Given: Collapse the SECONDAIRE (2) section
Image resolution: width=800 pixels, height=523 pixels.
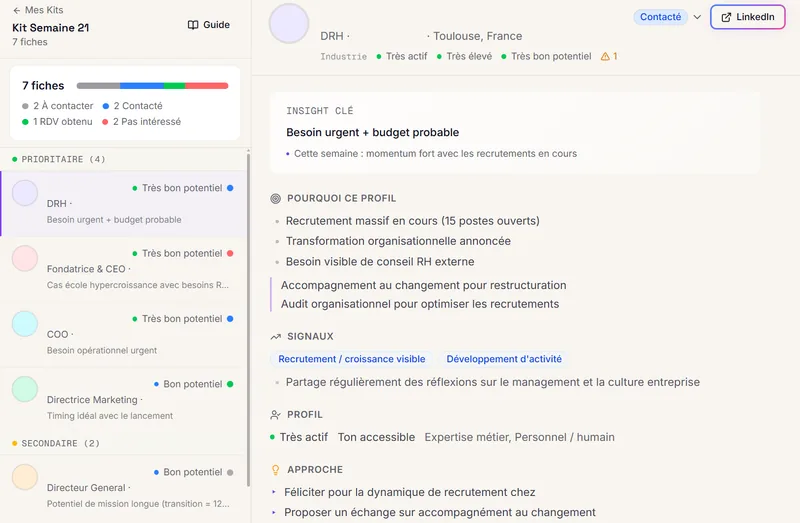Looking at the screenshot, I should pos(56,443).
